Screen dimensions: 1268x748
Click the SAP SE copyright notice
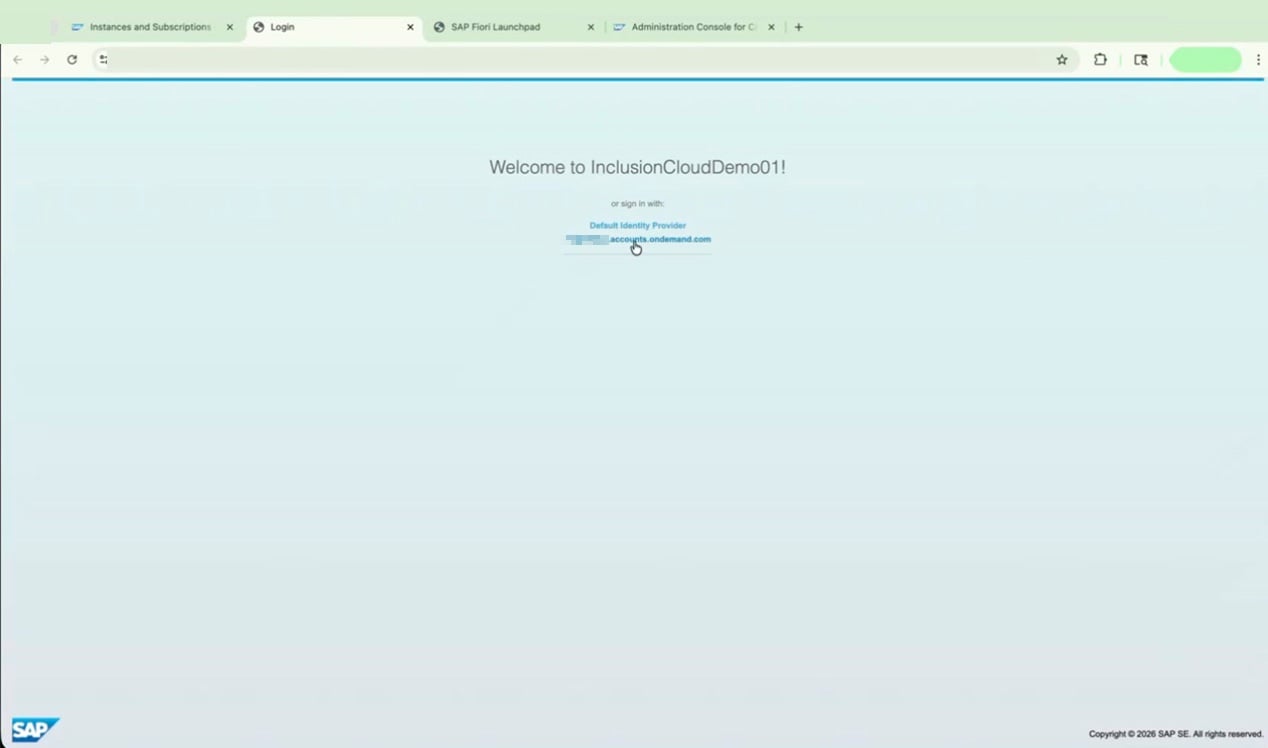pos(1176,734)
